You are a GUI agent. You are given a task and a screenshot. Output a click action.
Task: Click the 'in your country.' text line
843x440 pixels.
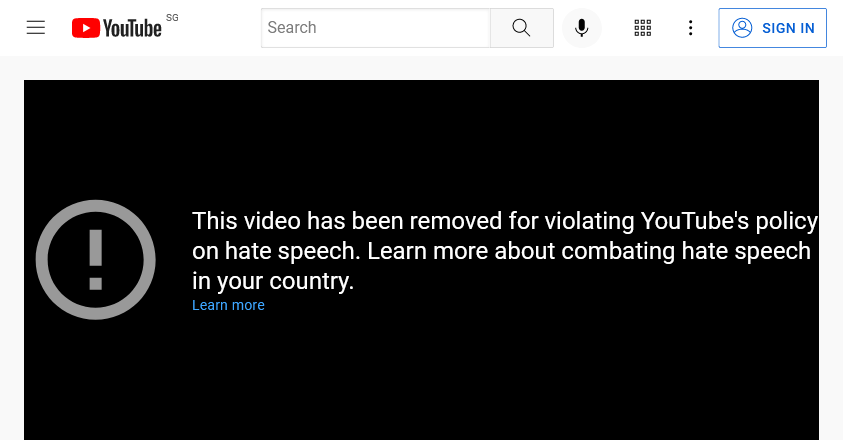tap(273, 281)
